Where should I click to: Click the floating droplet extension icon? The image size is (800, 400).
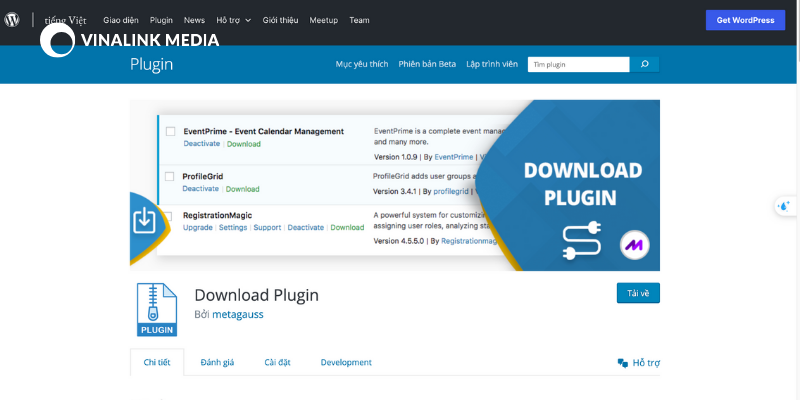point(784,206)
